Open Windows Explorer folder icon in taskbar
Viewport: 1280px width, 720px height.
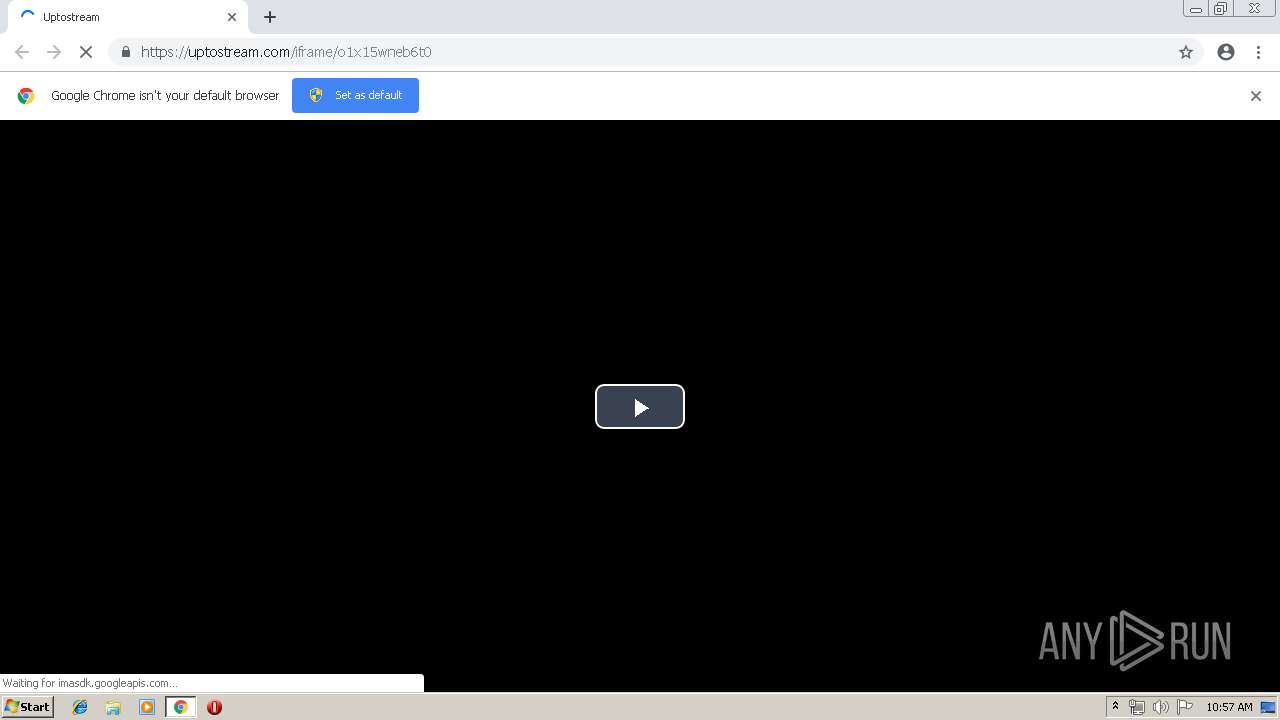click(113, 707)
